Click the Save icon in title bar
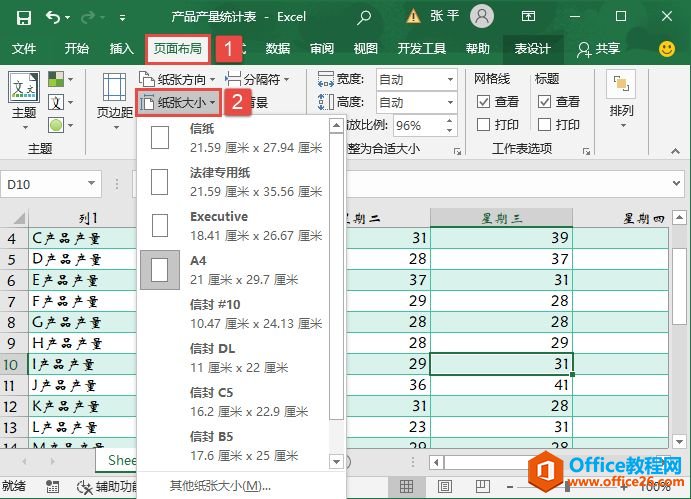Screen dimensions: 691x499 pos(23,18)
